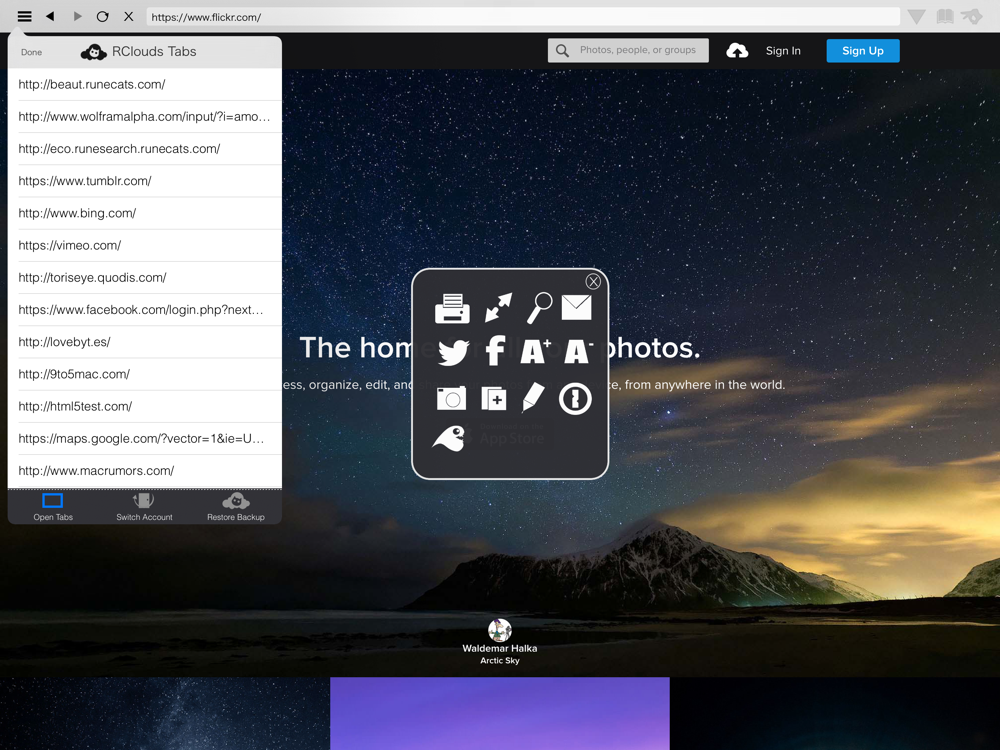Open the https://vimeo.com/ entry
The image size is (1000, 750).
145,246
